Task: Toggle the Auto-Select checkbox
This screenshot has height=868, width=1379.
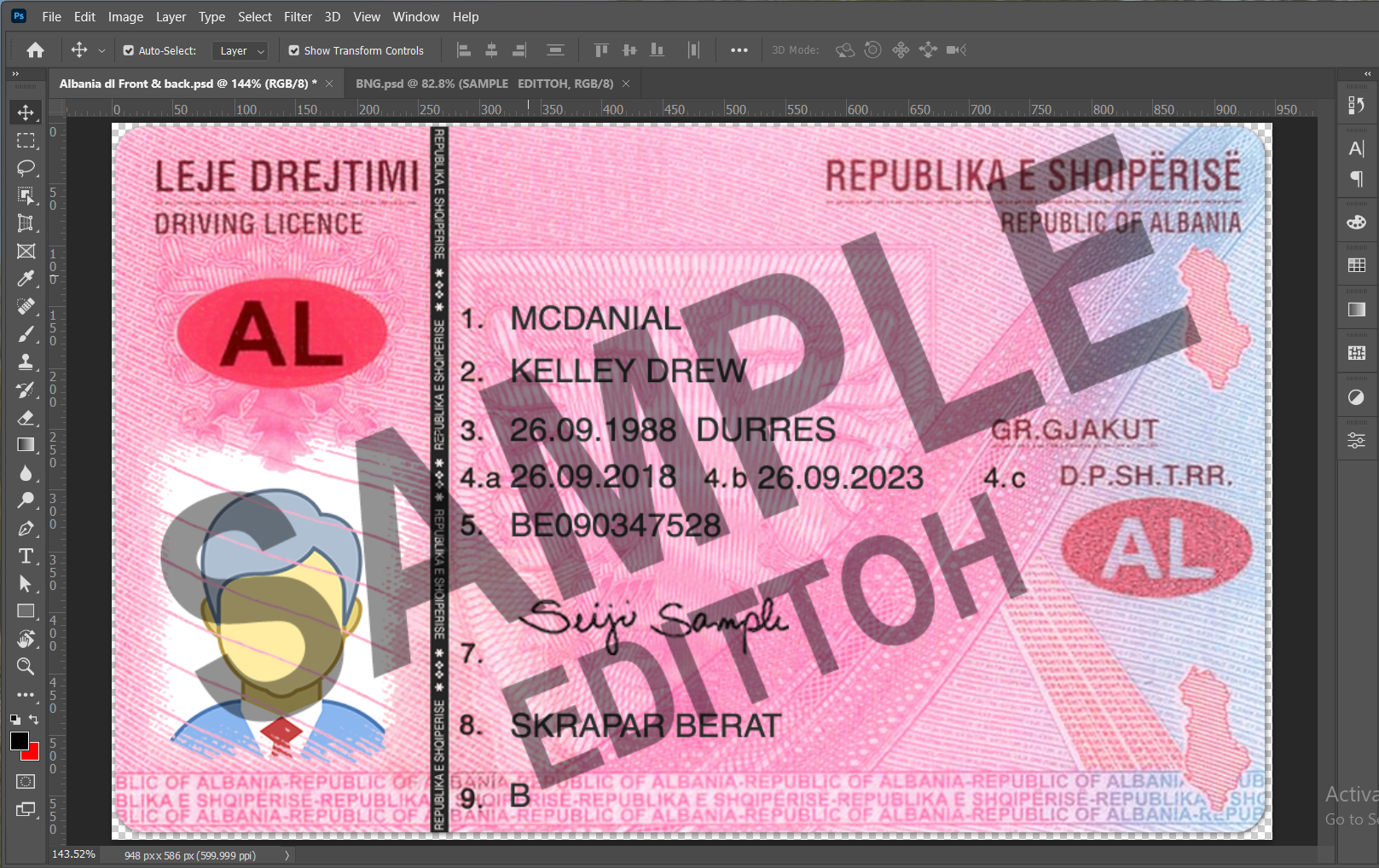Action: click(x=129, y=50)
